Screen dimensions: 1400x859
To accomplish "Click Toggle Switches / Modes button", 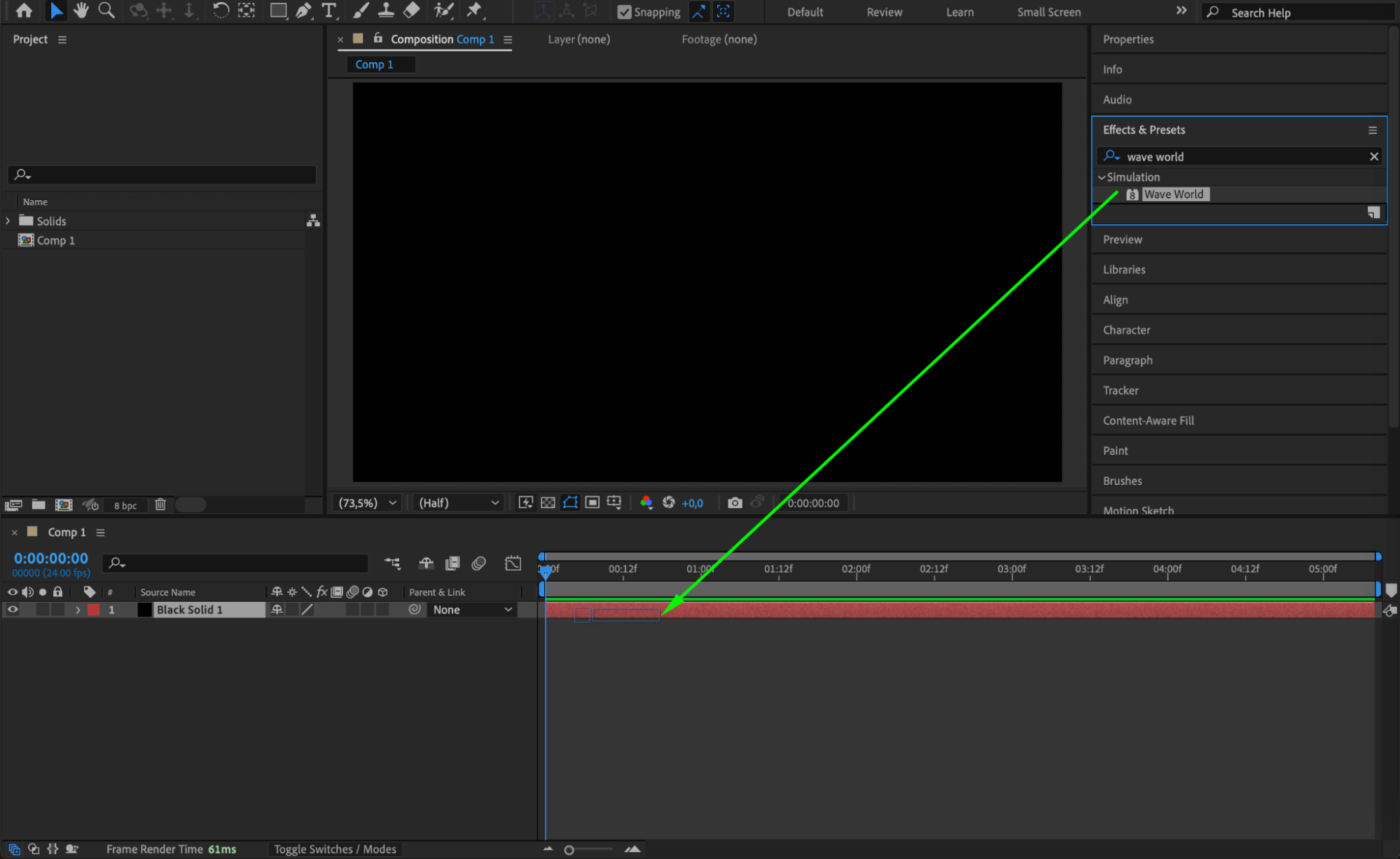I will [x=335, y=848].
